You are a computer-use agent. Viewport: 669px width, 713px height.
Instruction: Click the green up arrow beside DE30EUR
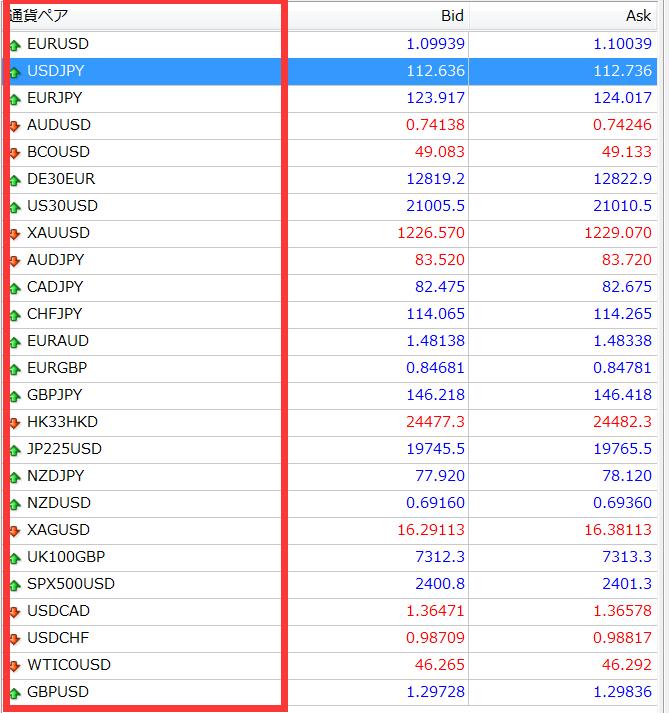click(x=15, y=180)
